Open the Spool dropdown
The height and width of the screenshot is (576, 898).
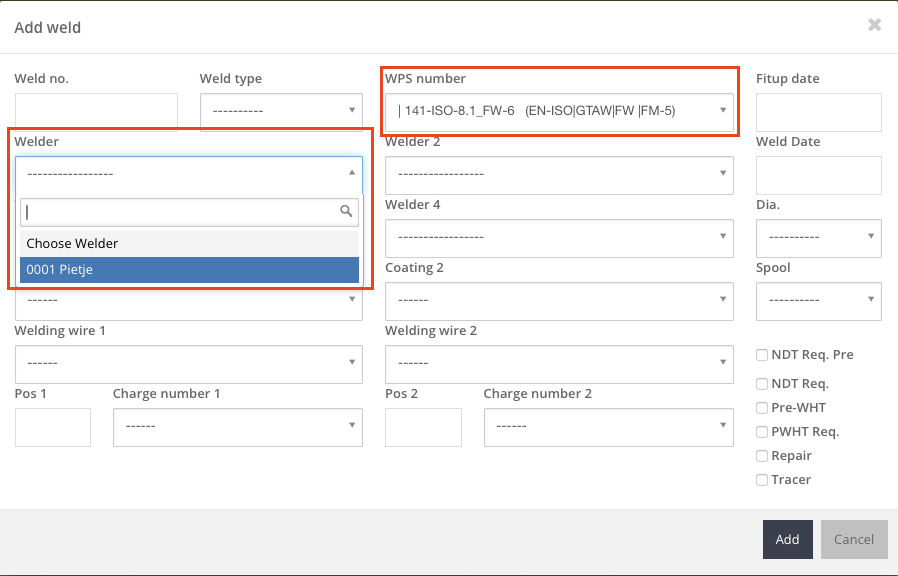818,300
